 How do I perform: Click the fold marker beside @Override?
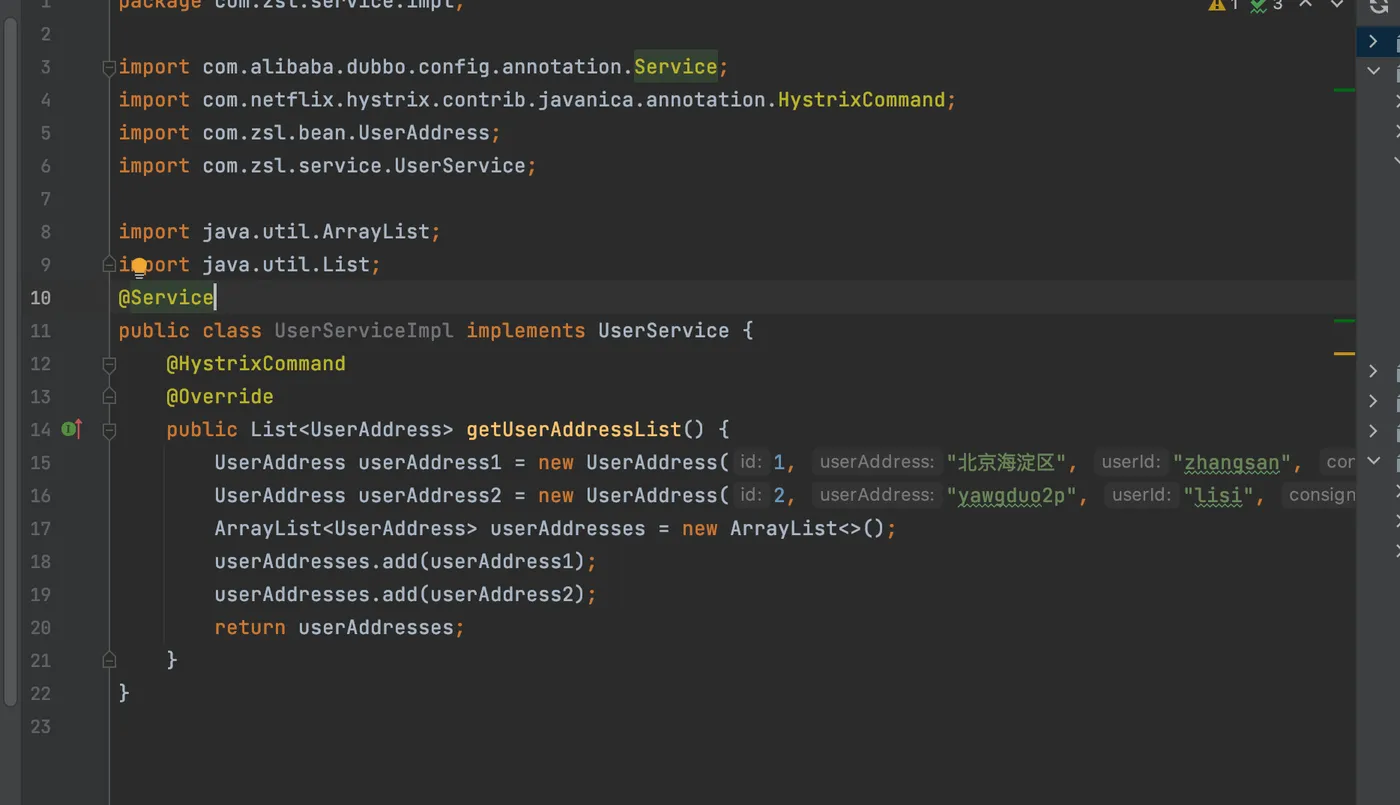[109, 397]
